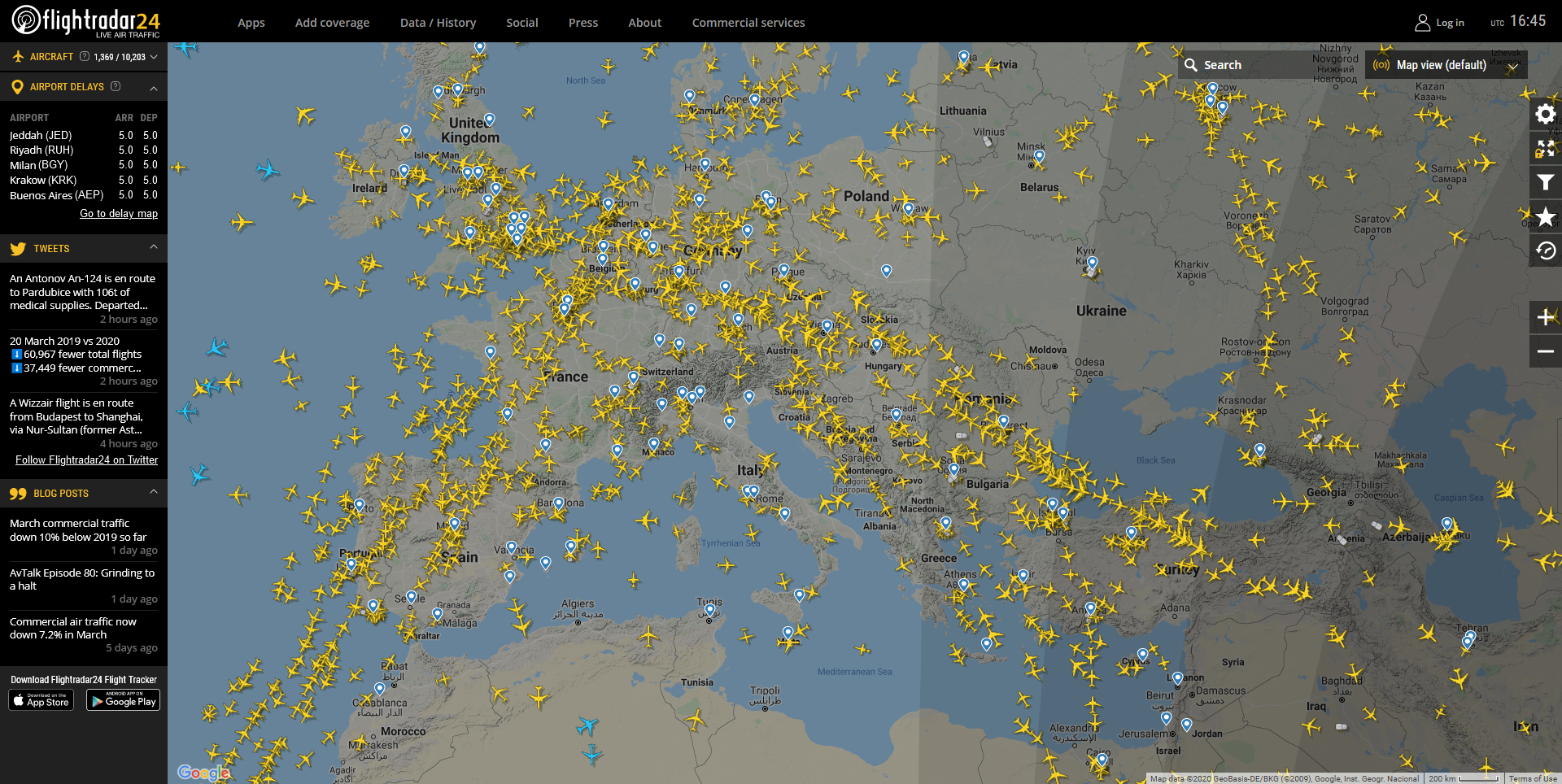Viewport: 1562px width, 784px height.
Task: Open playback history clock icon
Action: click(1545, 251)
